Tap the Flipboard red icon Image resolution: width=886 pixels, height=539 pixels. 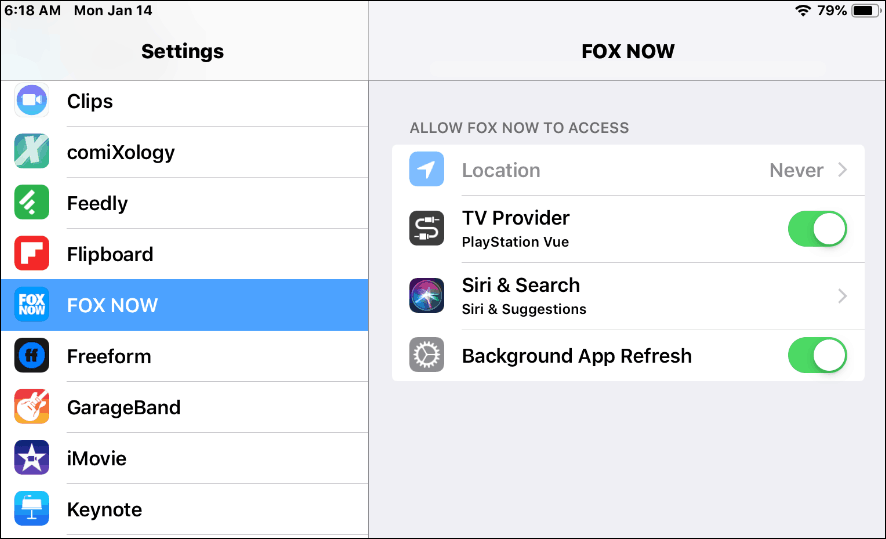pyautogui.click(x=32, y=254)
